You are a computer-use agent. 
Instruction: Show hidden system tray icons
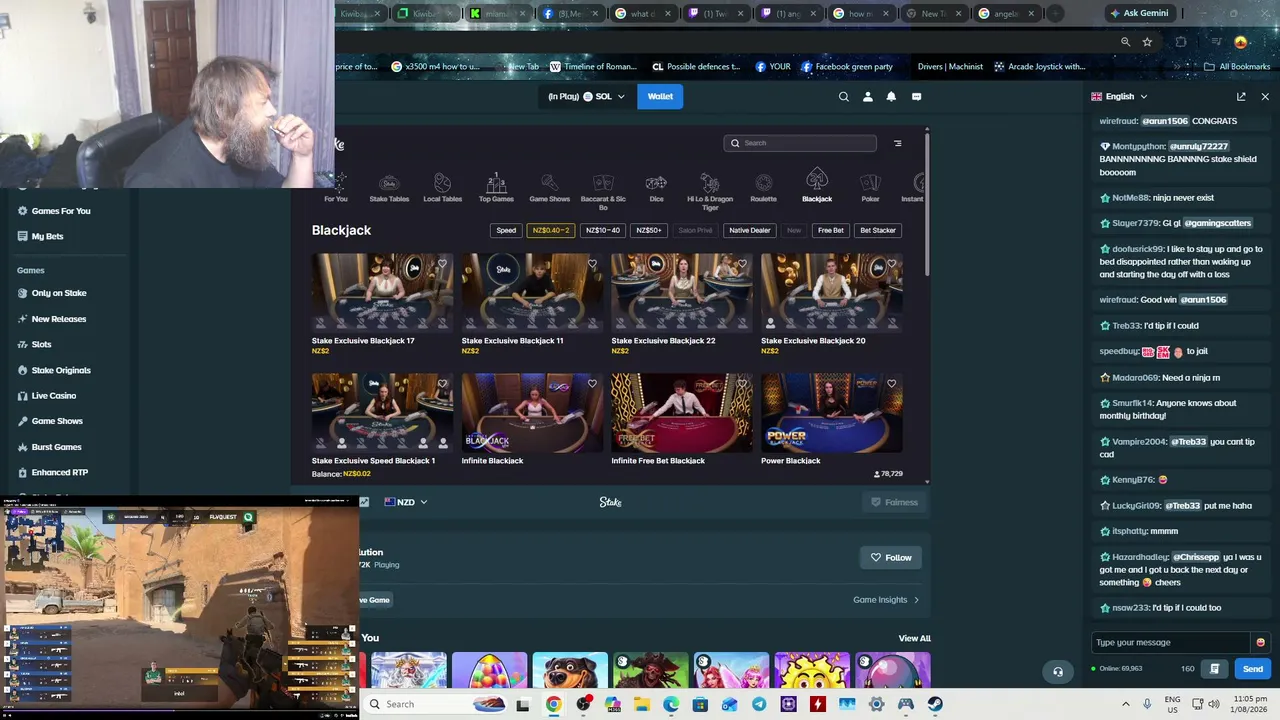coord(1126,704)
